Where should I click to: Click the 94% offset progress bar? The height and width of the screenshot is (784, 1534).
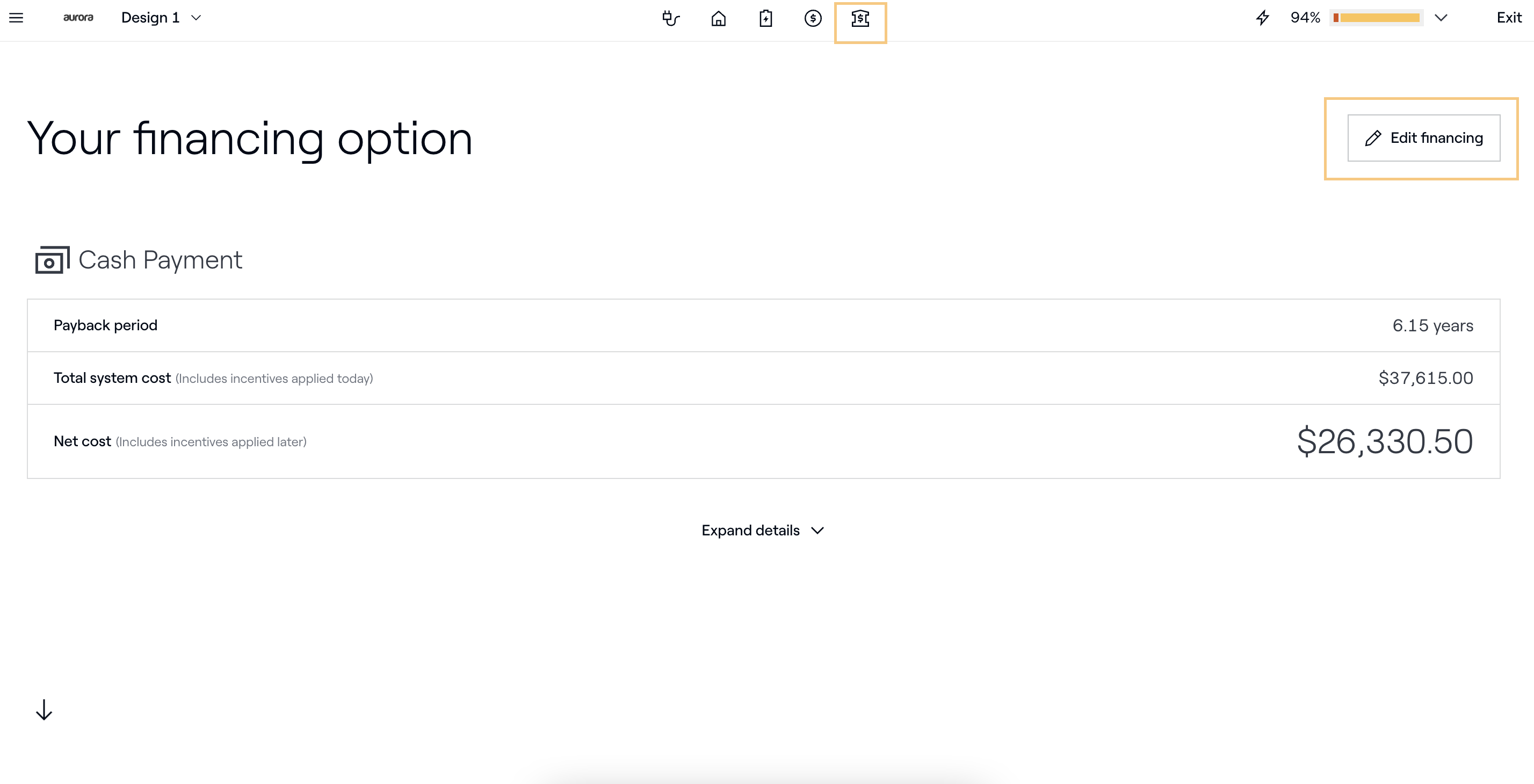1376,18
